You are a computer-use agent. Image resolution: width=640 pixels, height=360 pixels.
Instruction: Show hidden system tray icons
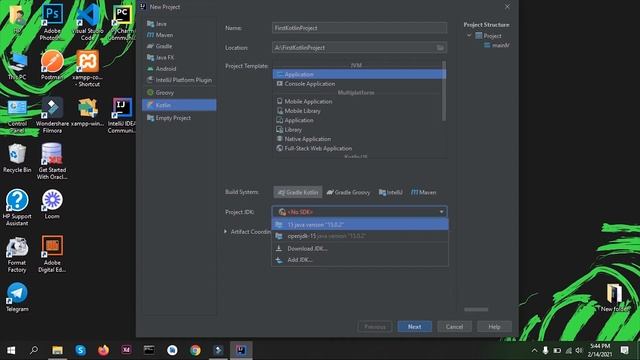[534, 350]
